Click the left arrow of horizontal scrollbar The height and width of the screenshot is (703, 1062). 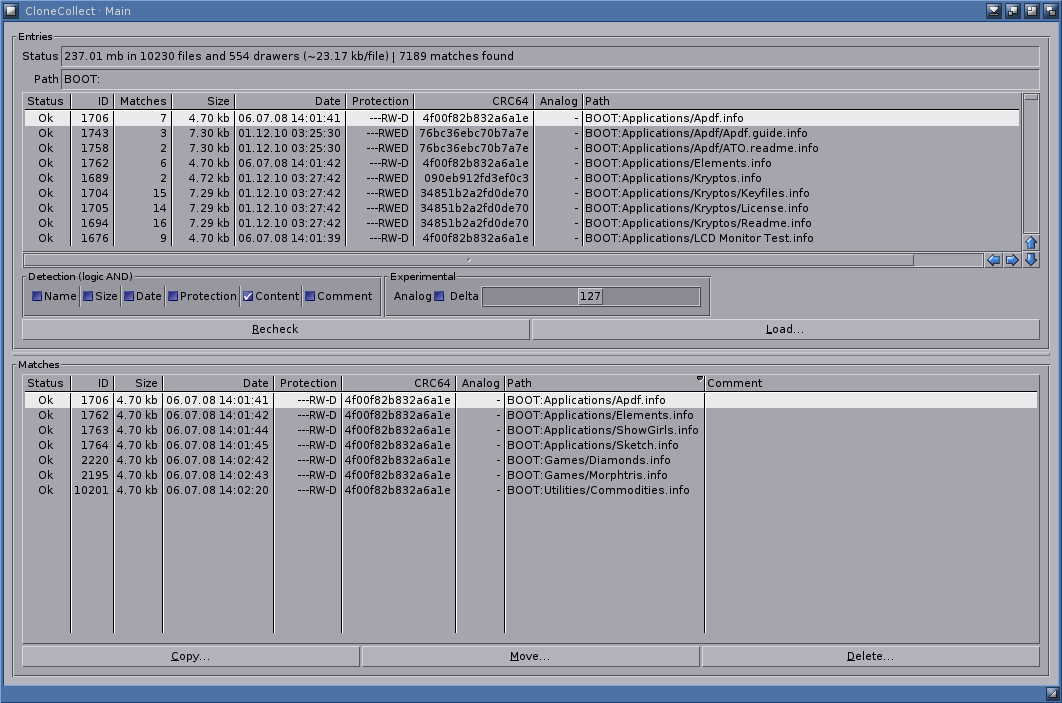click(x=994, y=260)
